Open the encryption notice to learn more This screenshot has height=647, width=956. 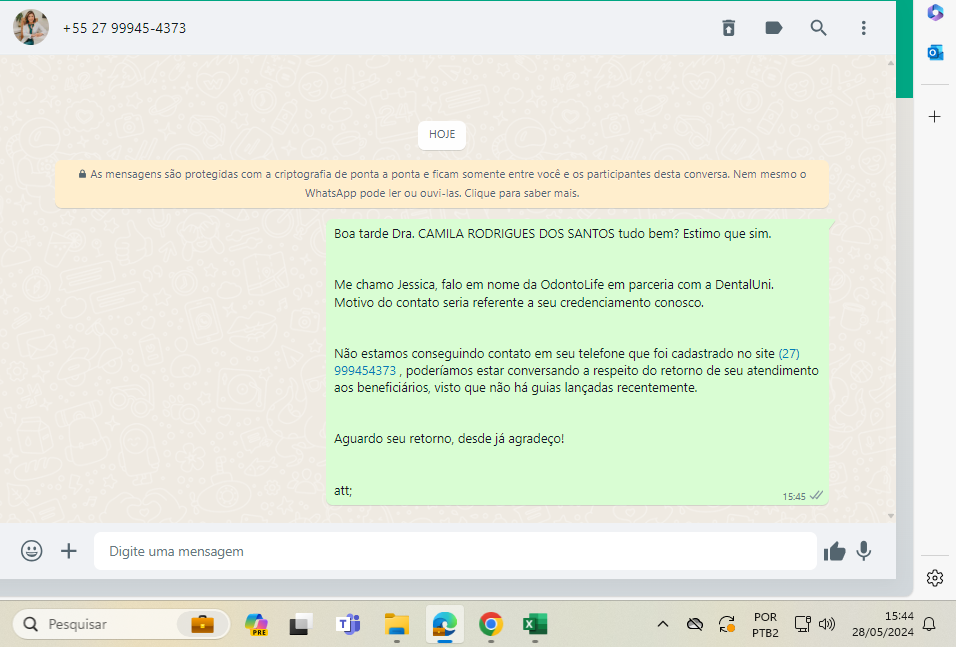coord(442,184)
